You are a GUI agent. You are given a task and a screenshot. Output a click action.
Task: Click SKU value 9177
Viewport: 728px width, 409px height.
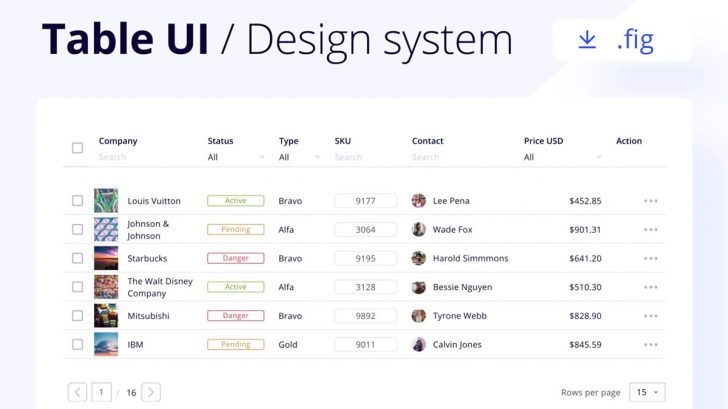[x=366, y=201]
